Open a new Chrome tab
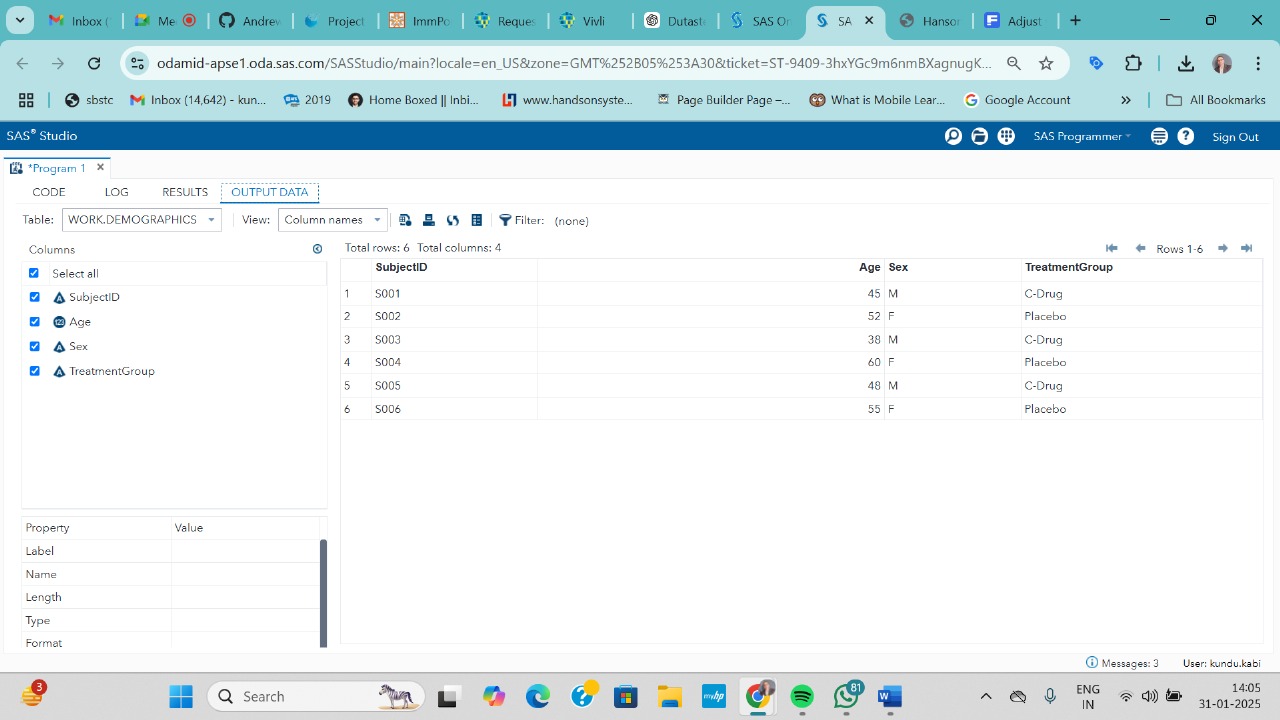The height and width of the screenshot is (720, 1280). [1075, 20]
